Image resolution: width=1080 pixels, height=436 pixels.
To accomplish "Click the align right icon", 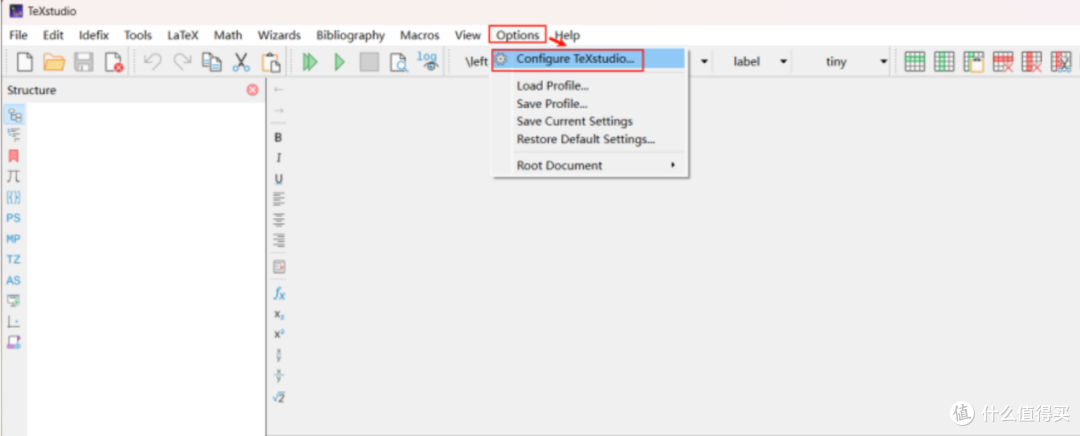I will 279,240.
